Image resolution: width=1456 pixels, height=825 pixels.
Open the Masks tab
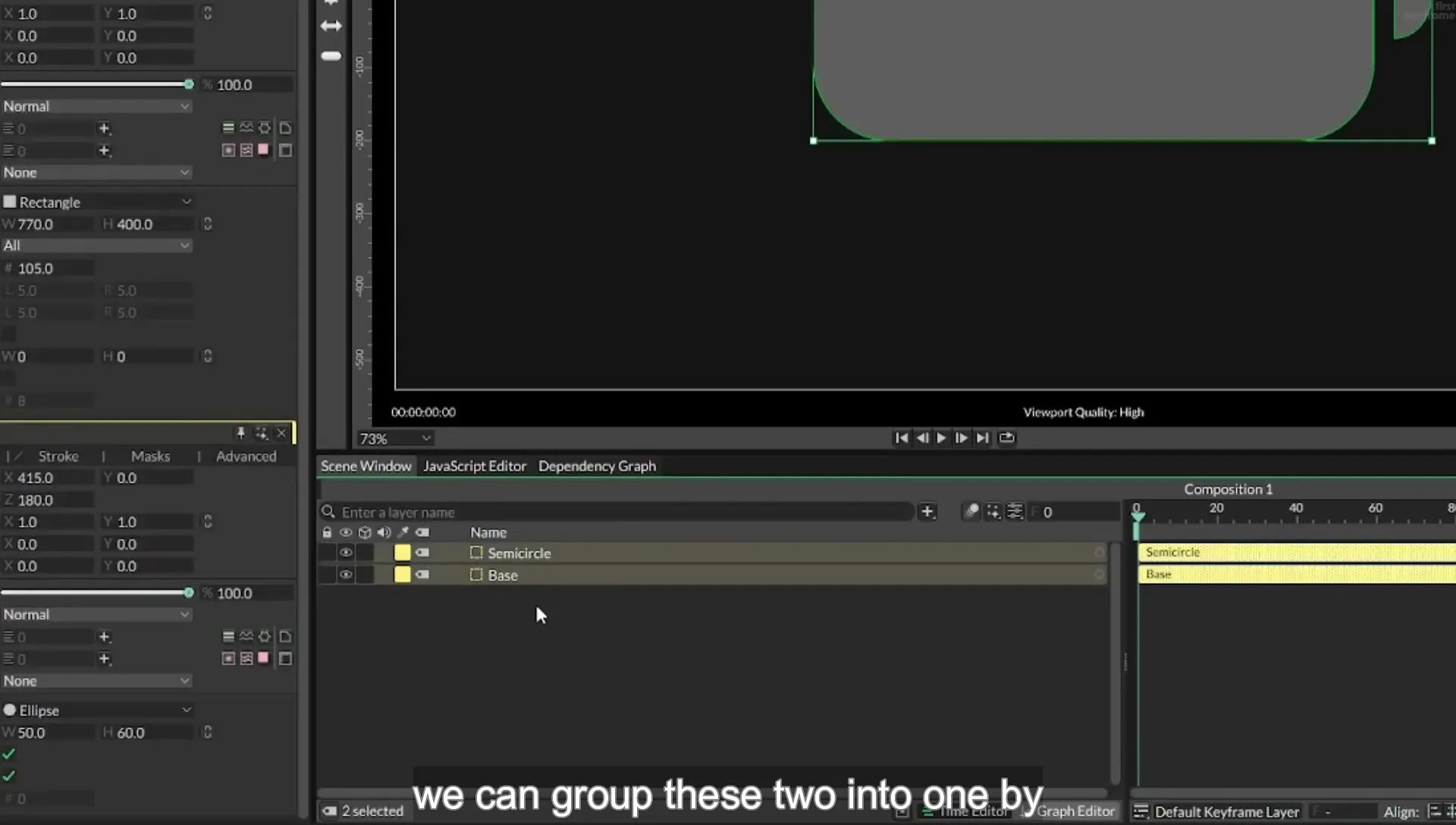150,456
